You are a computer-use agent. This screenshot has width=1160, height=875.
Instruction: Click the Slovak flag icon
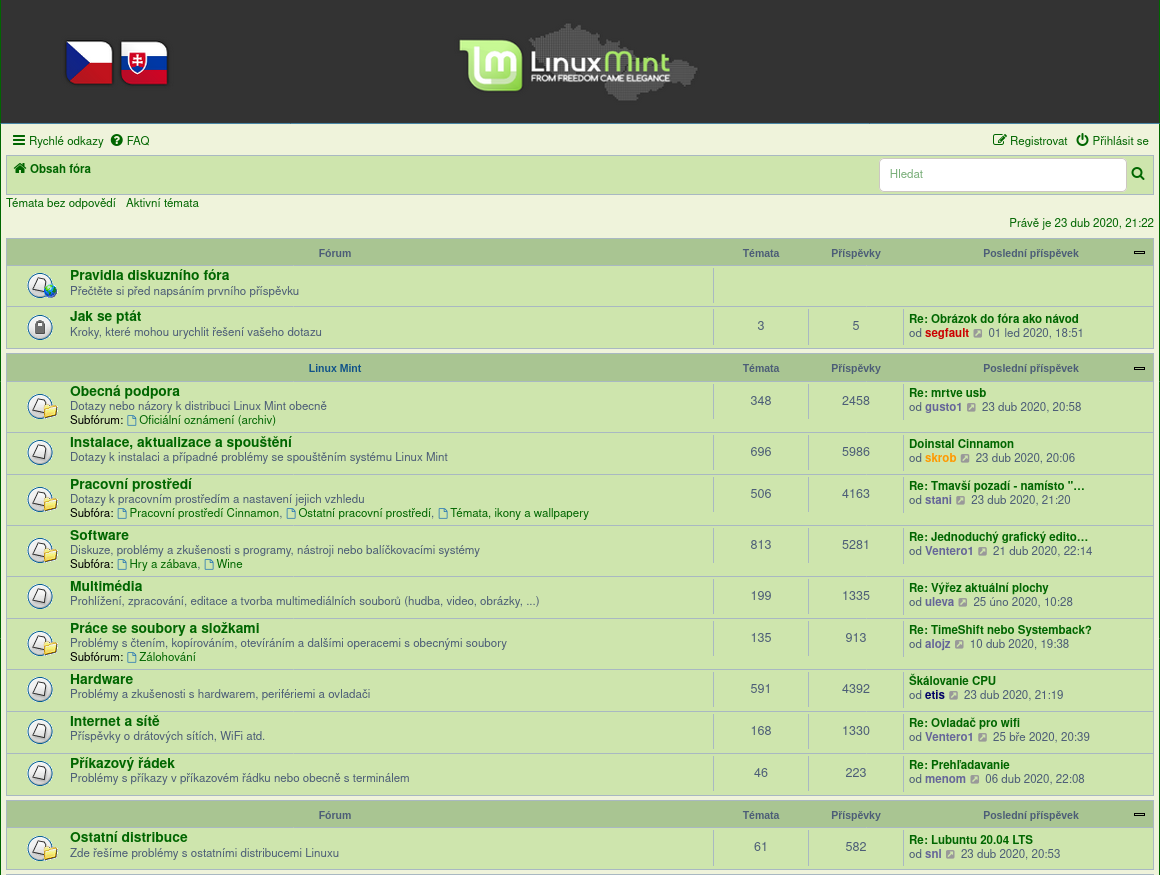pyautogui.click(x=144, y=63)
